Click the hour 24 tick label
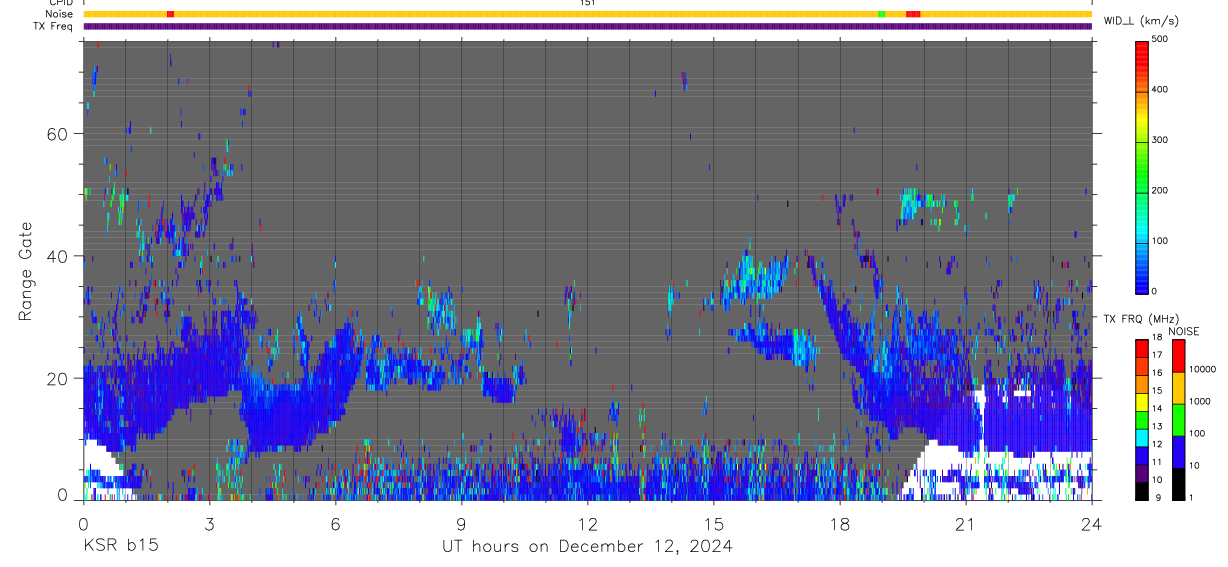Image resolution: width=1228 pixels, height=567 pixels. [x=1092, y=523]
